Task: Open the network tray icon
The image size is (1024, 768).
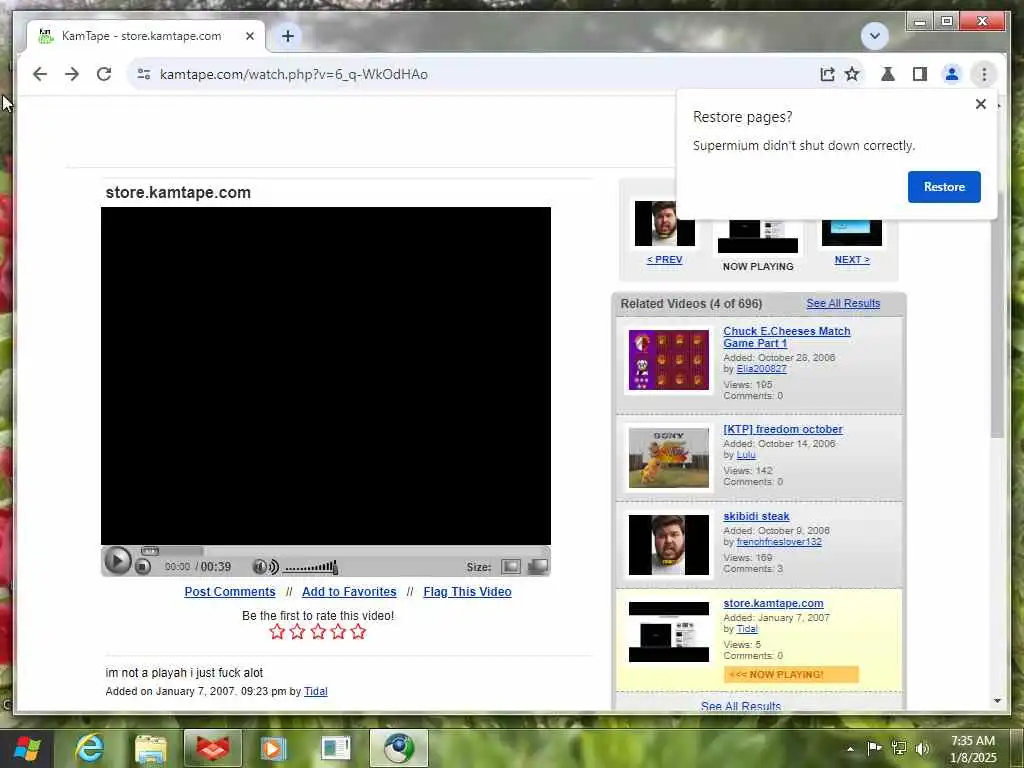Action: coord(899,748)
